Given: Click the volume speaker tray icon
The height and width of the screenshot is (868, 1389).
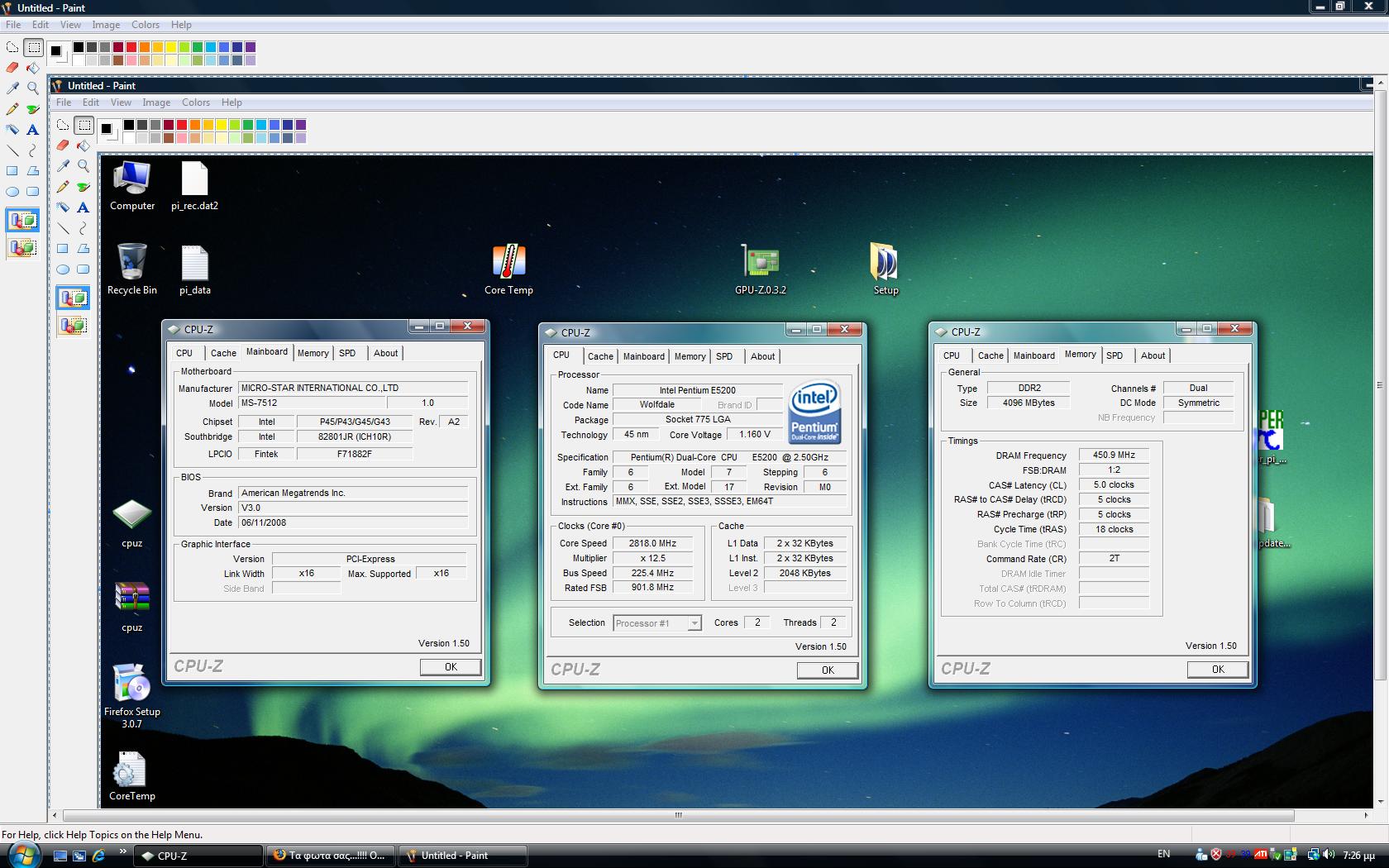Looking at the screenshot, I should click(x=1329, y=855).
